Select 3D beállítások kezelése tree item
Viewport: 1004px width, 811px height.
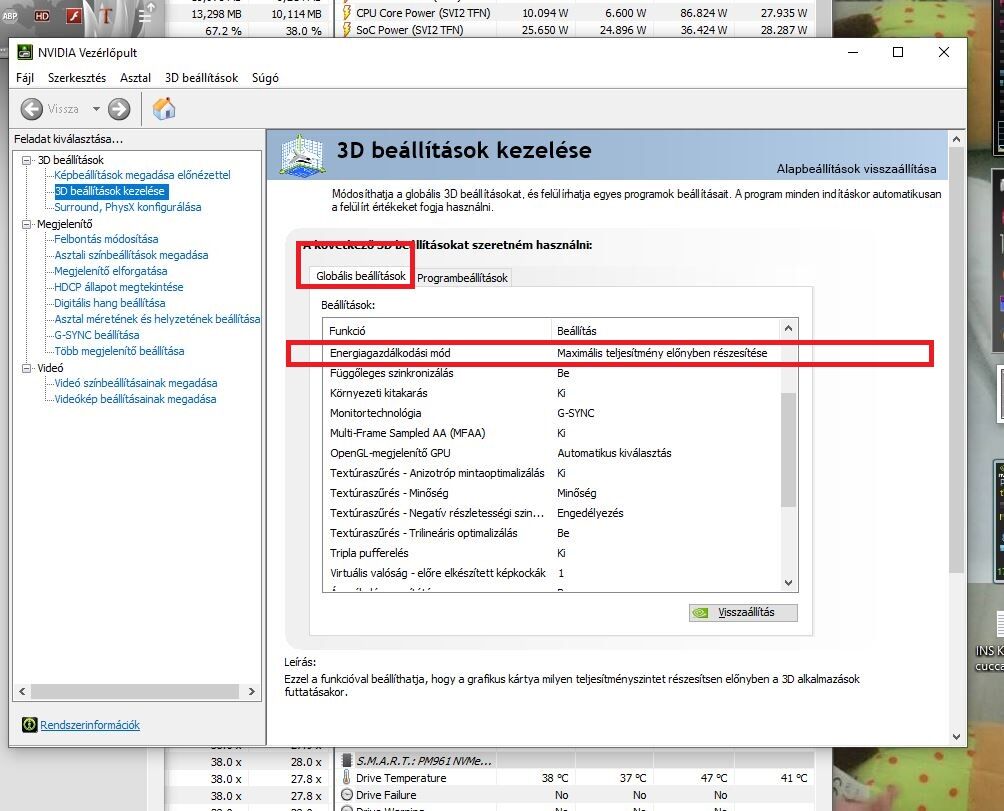[x=110, y=191]
